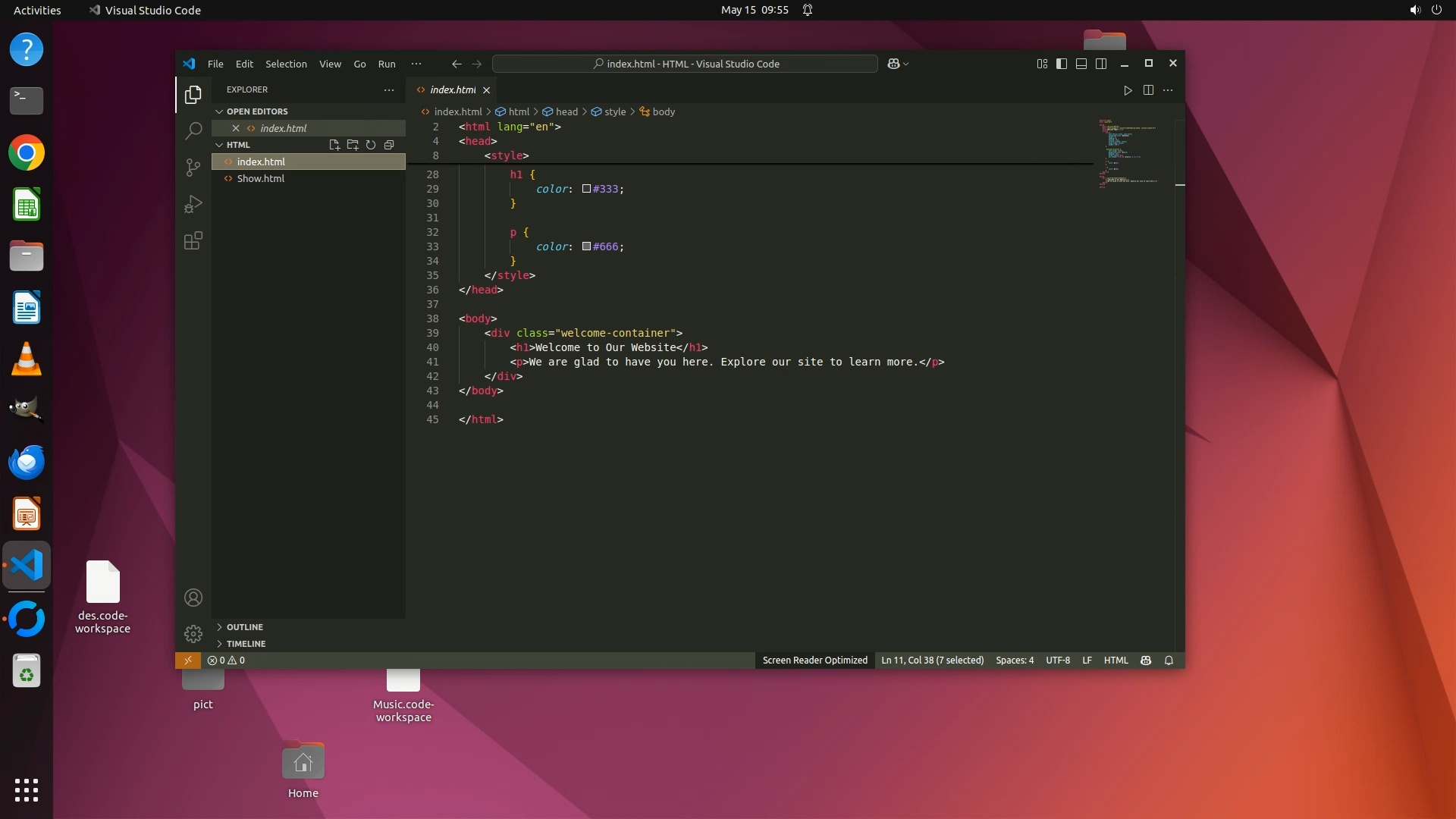
Task: Click the HTML language mode in status bar
Action: (x=1116, y=661)
